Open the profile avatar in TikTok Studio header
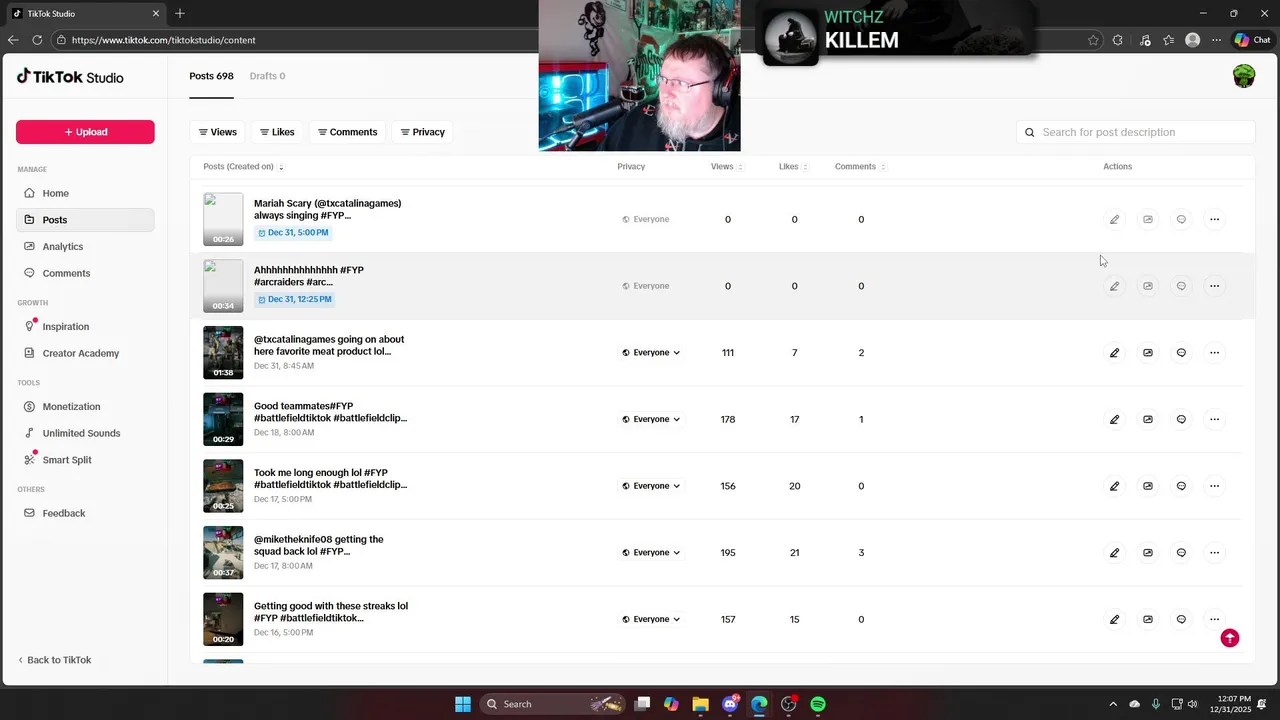This screenshot has width=1280, height=720. pyautogui.click(x=1243, y=76)
